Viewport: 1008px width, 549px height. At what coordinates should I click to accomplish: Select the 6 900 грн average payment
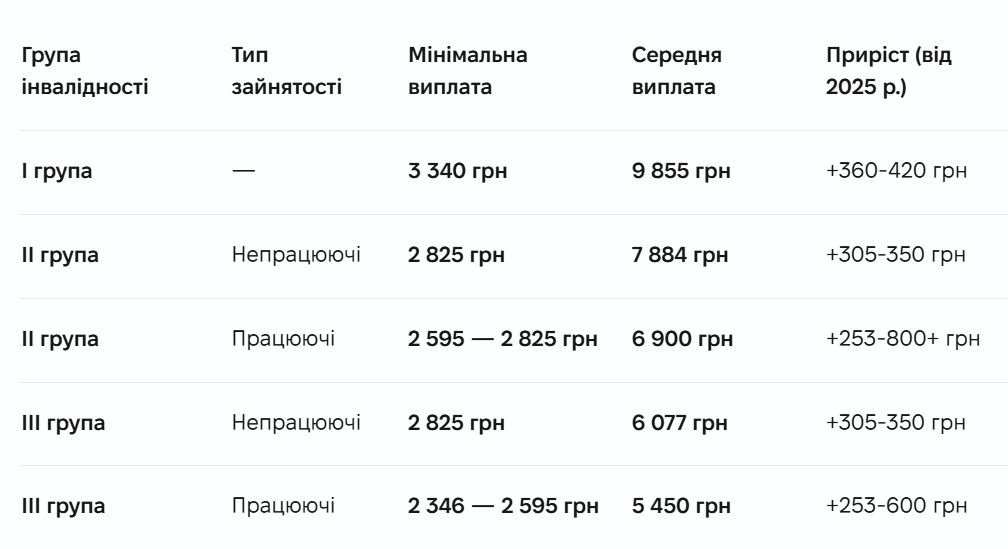click(x=682, y=339)
